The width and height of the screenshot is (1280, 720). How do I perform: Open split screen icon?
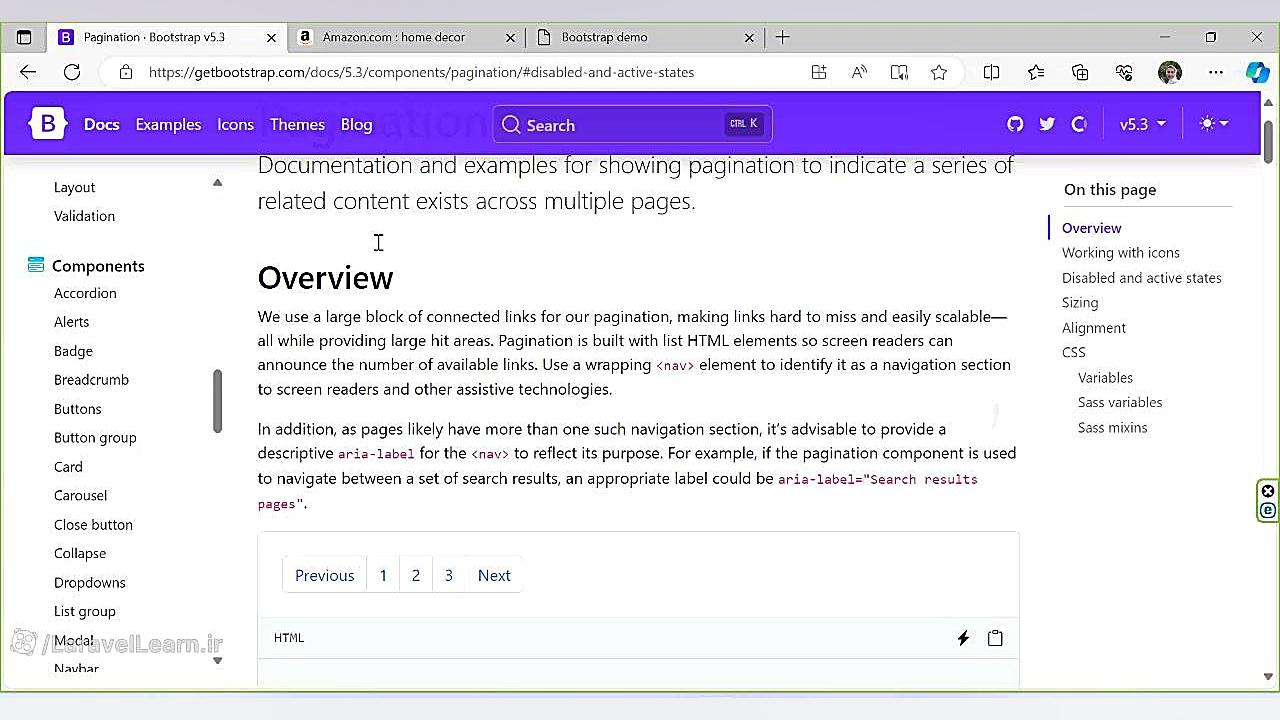coord(991,72)
